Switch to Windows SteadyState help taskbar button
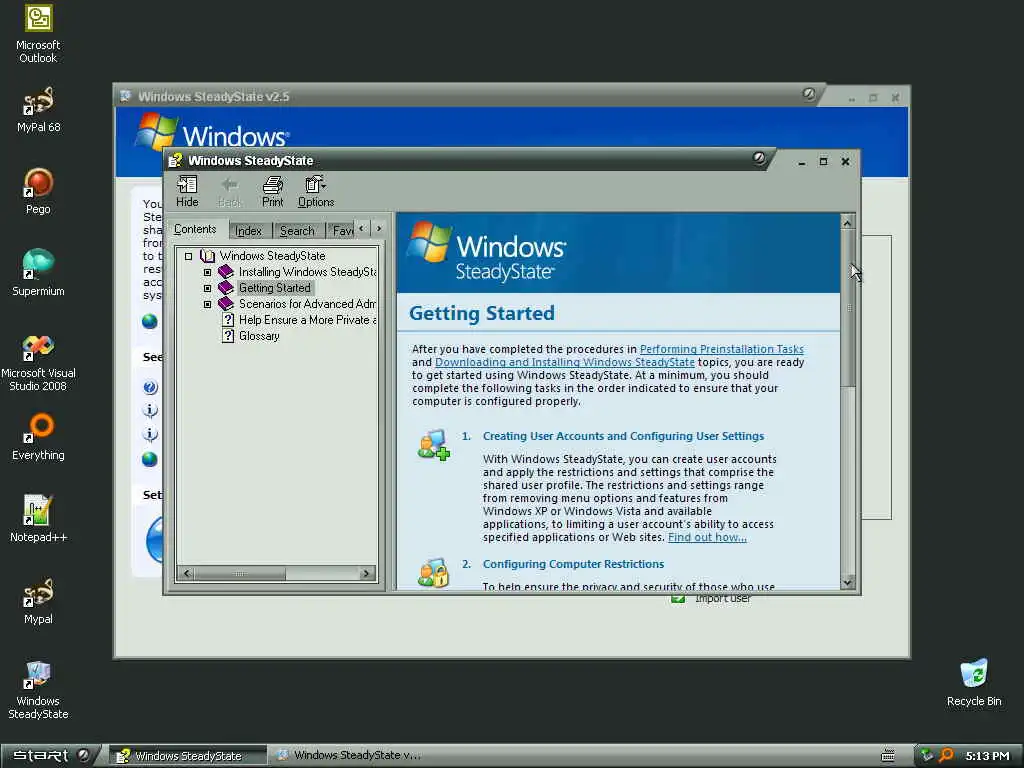 pos(187,756)
